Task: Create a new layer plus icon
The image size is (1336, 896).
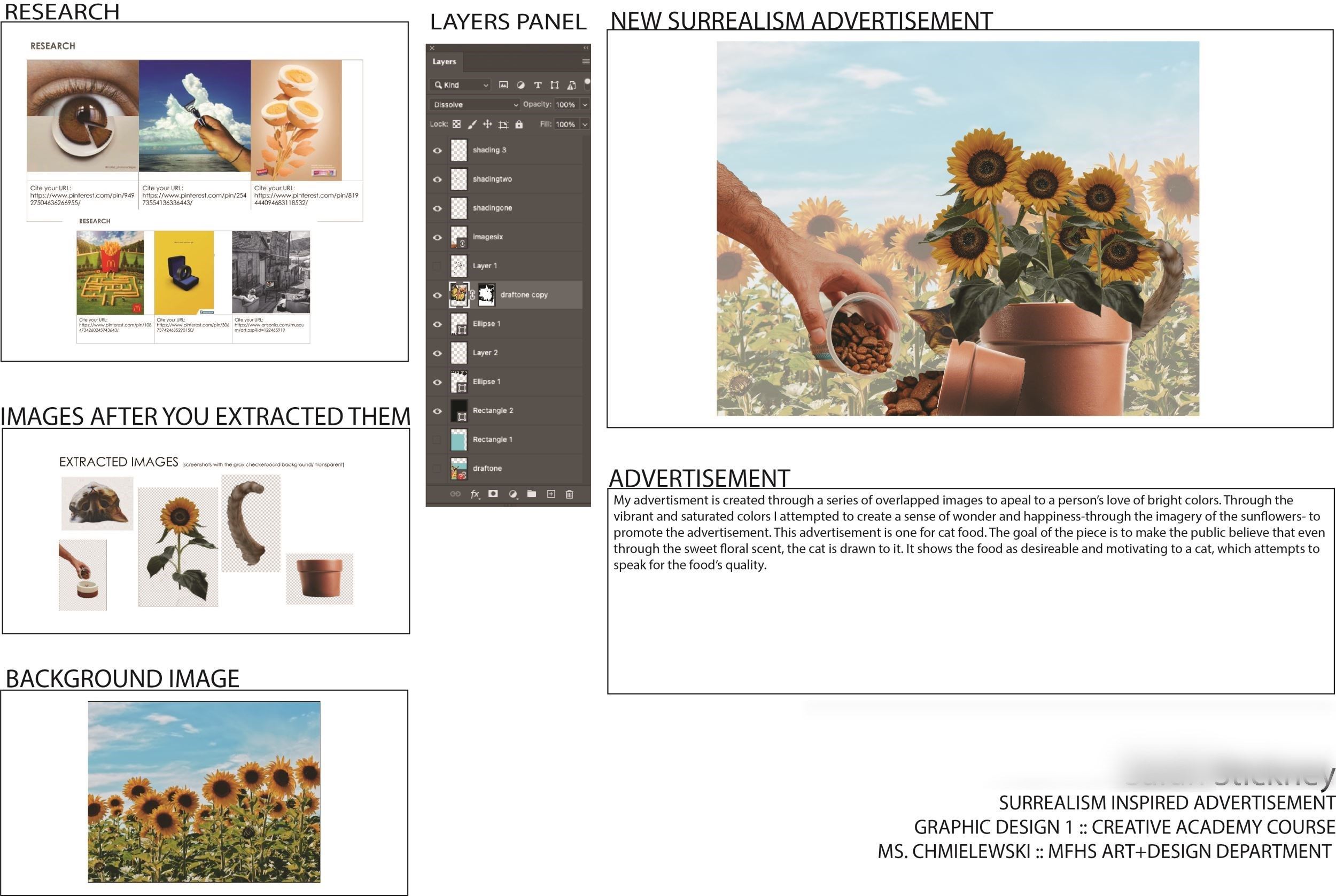Action: point(551,494)
